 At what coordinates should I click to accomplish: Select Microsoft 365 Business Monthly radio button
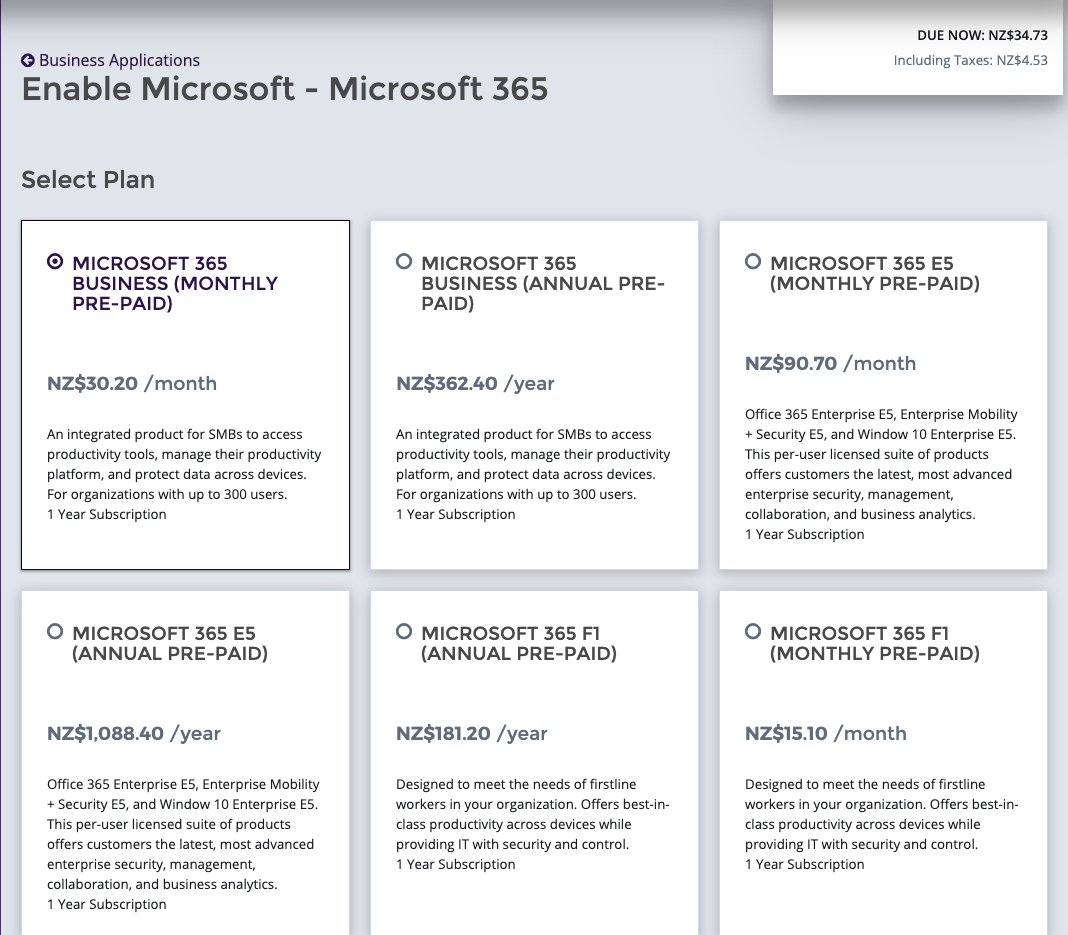click(x=55, y=262)
